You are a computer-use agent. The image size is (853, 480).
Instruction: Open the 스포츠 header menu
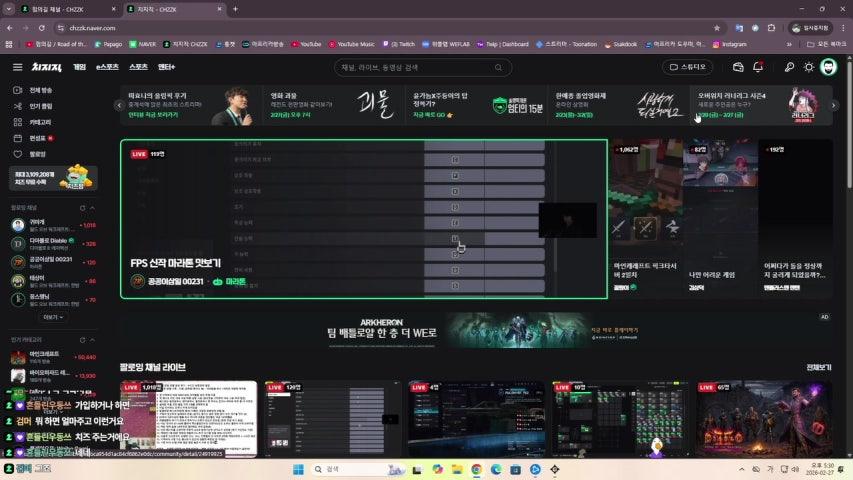coord(138,67)
